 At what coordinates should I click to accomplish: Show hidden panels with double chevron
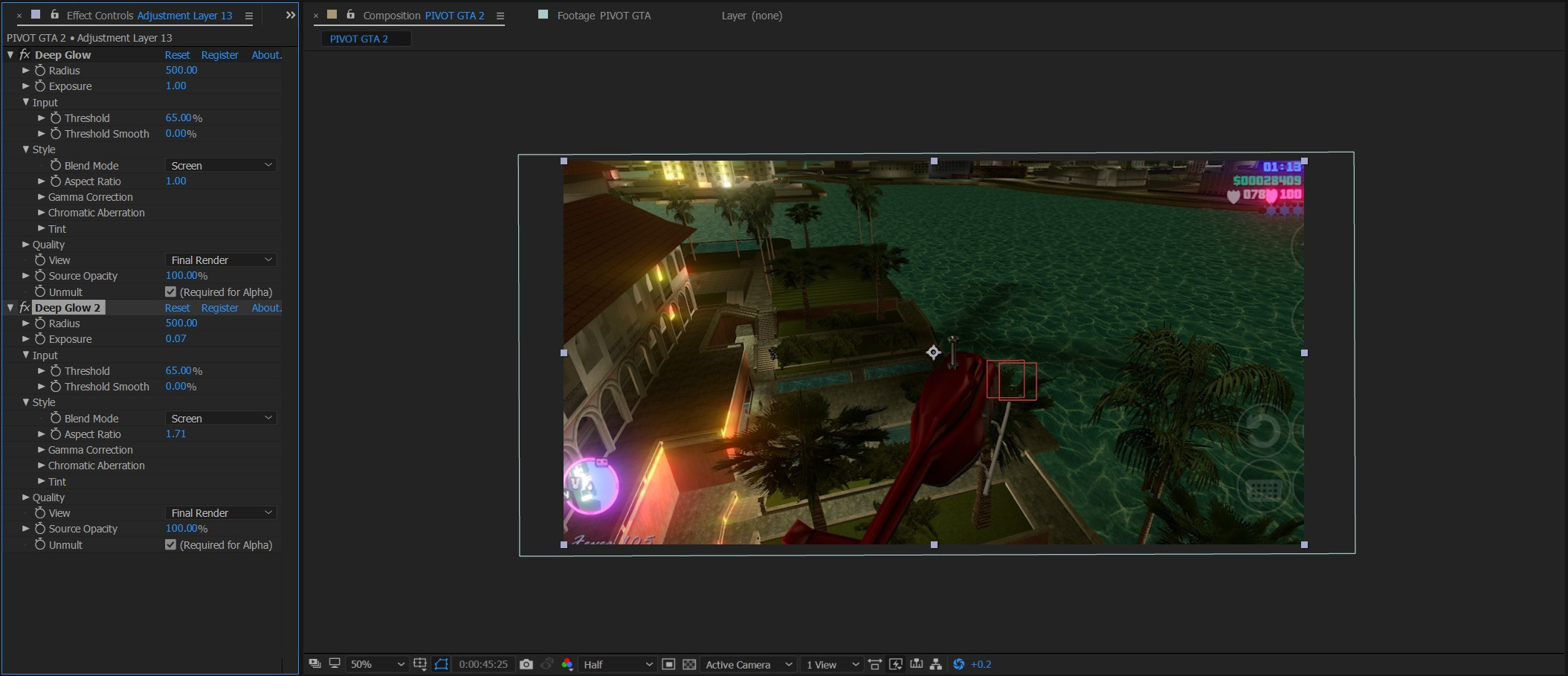(x=291, y=15)
